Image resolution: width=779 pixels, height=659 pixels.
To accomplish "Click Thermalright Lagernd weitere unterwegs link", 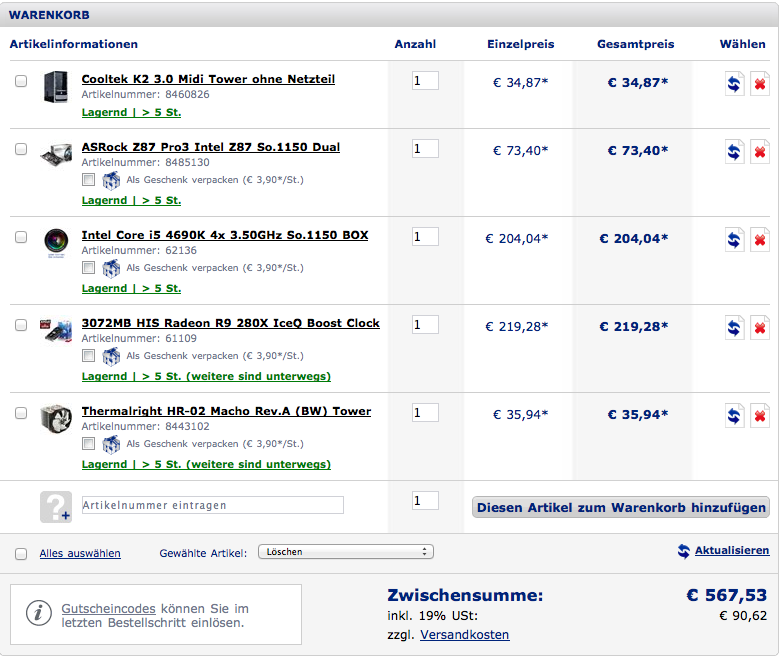I will 206,464.
